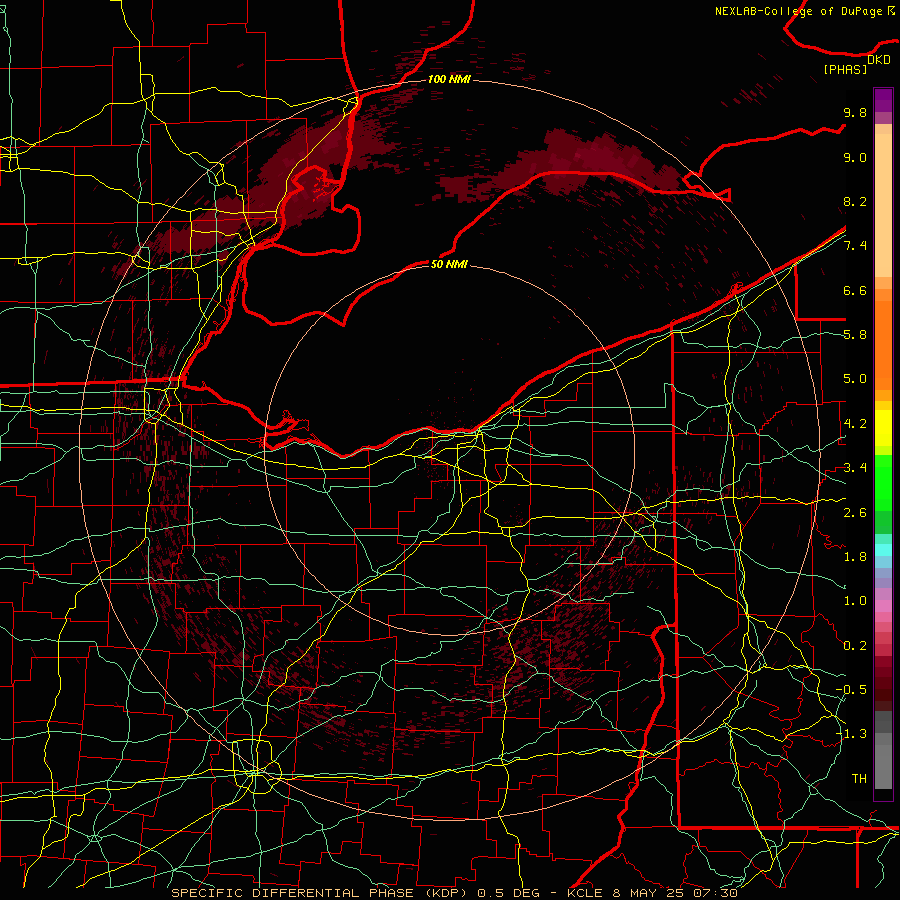Click the purple band atop the color bar

click(883, 100)
